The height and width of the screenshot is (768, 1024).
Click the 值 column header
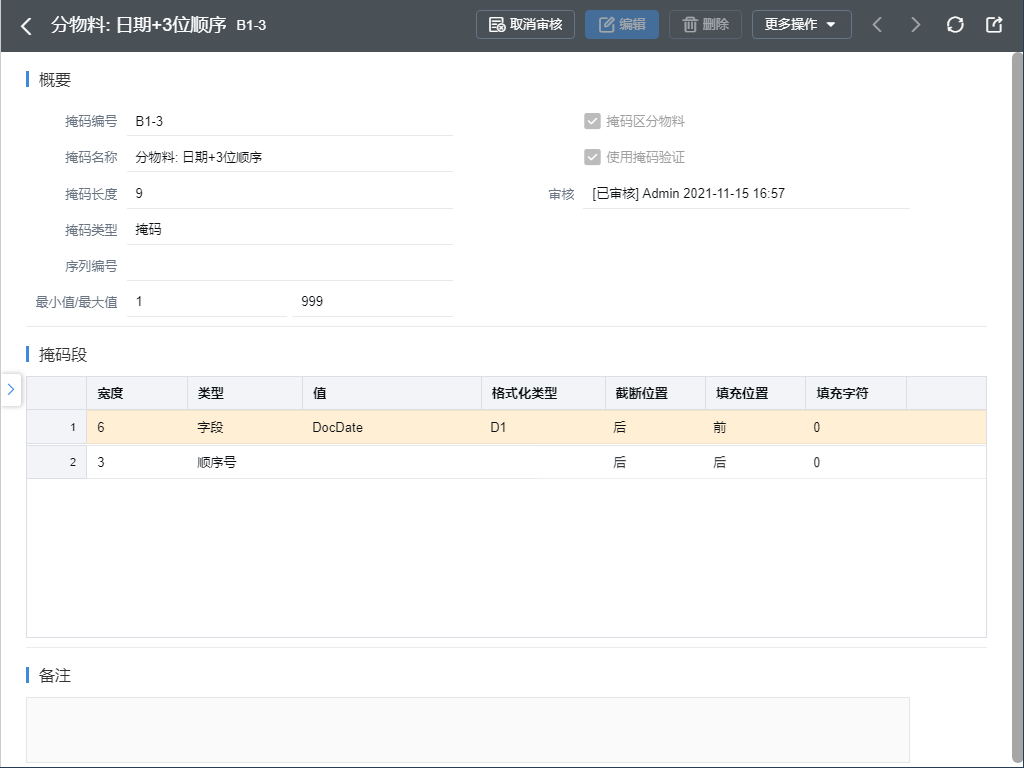[x=392, y=393]
